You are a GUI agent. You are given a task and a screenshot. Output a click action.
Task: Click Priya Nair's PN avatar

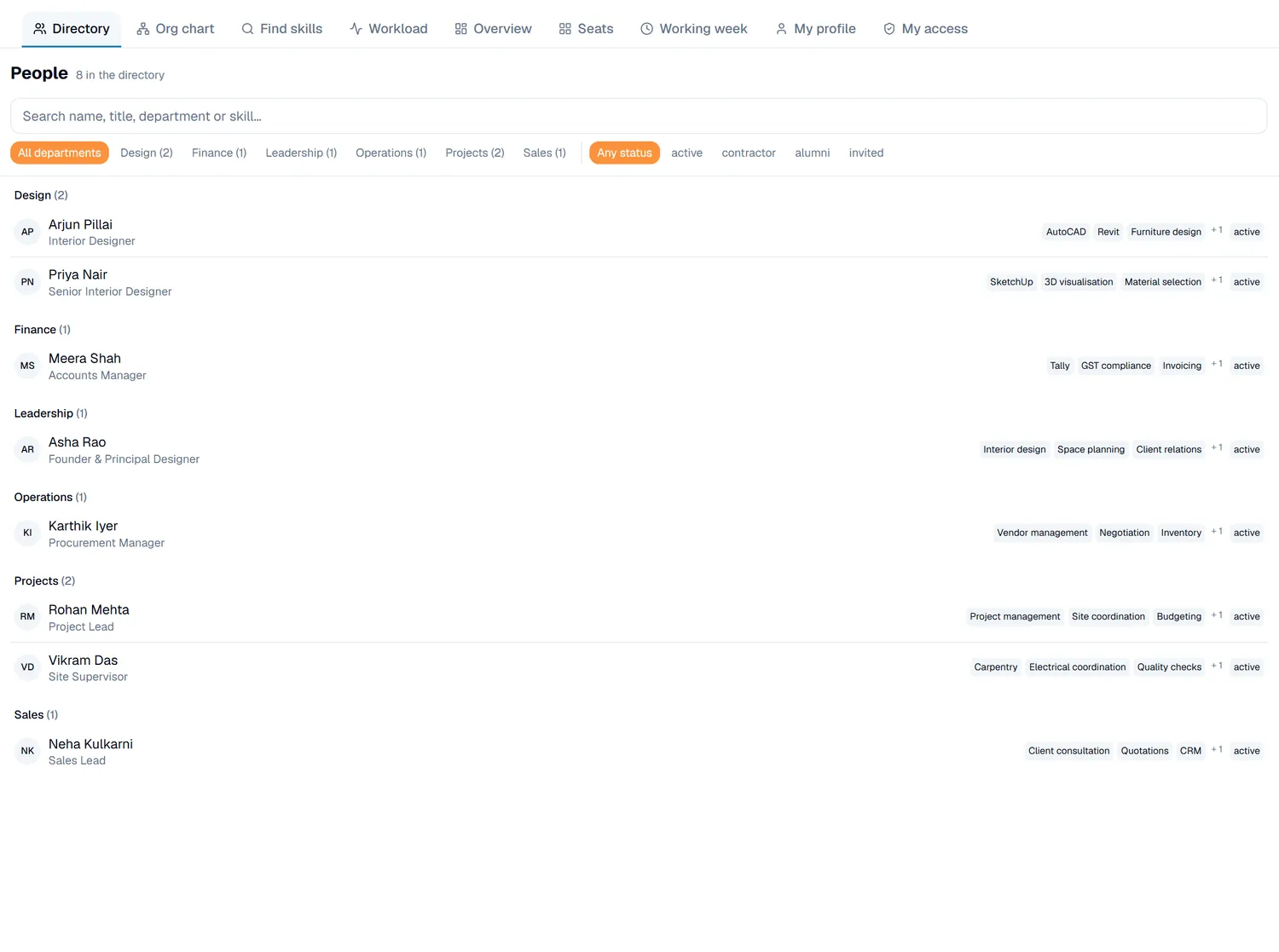click(x=27, y=282)
